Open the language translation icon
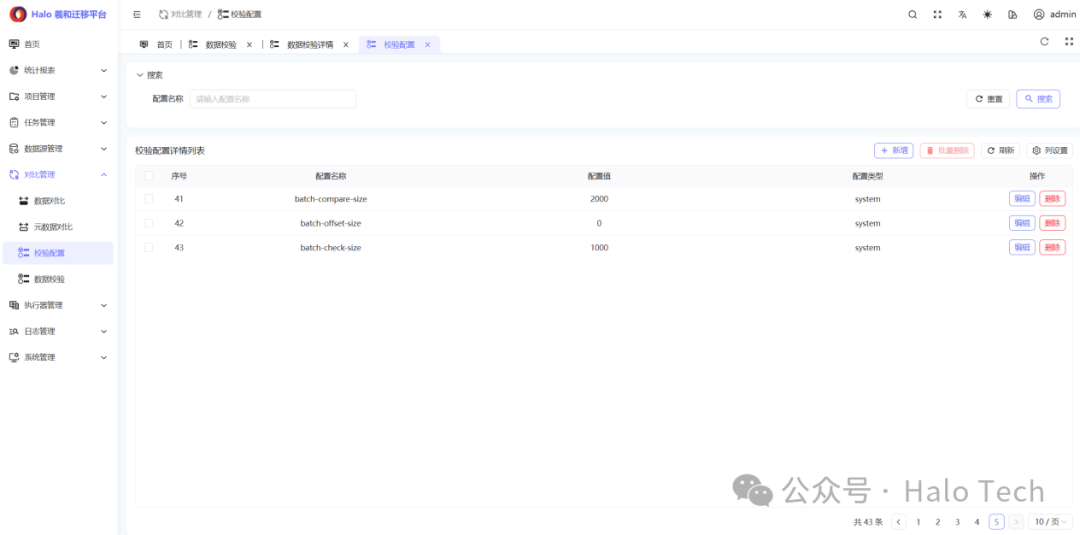 click(x=962, y=14)
